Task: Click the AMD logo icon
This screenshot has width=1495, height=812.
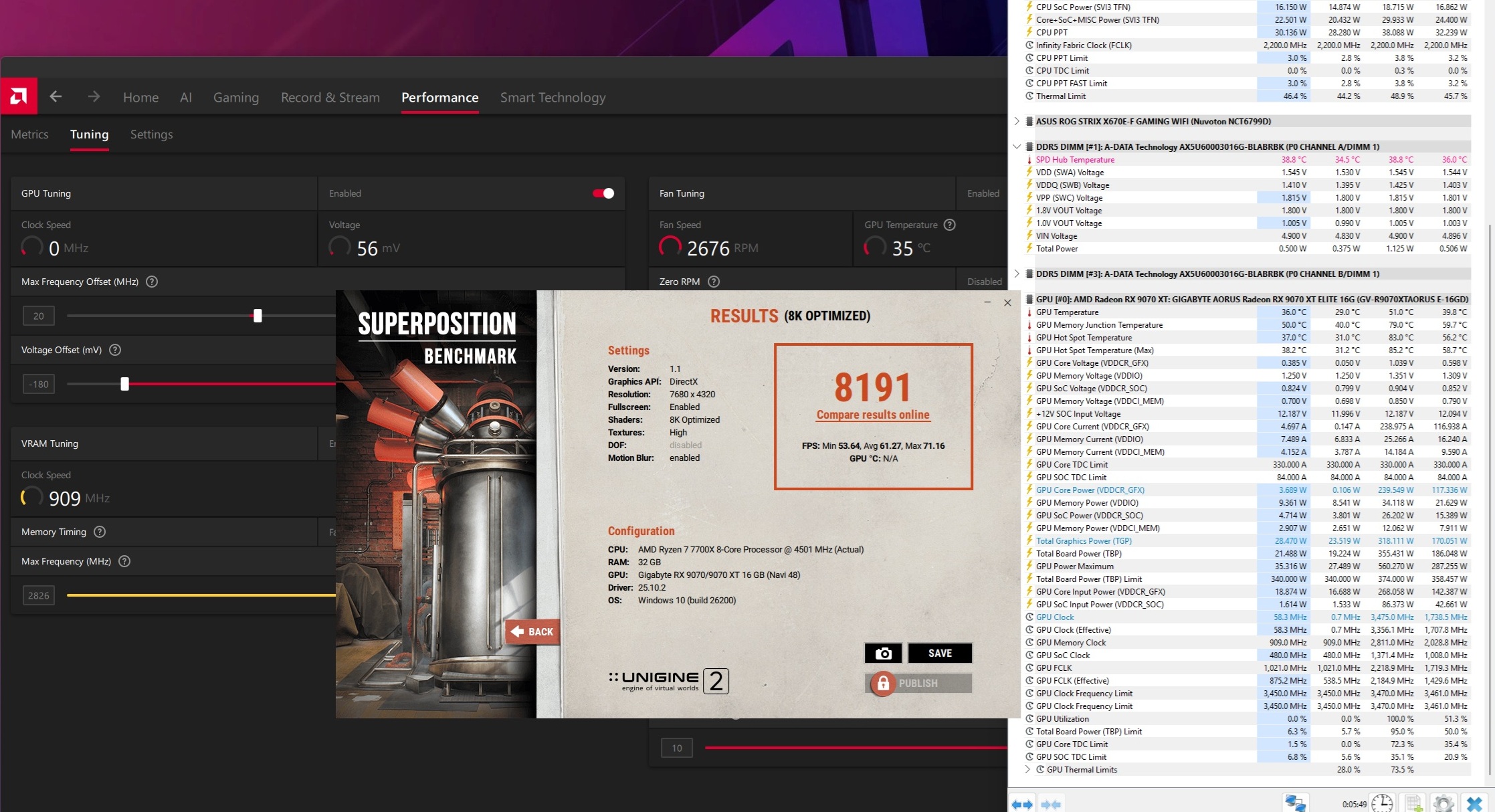Action: [19, 97]
